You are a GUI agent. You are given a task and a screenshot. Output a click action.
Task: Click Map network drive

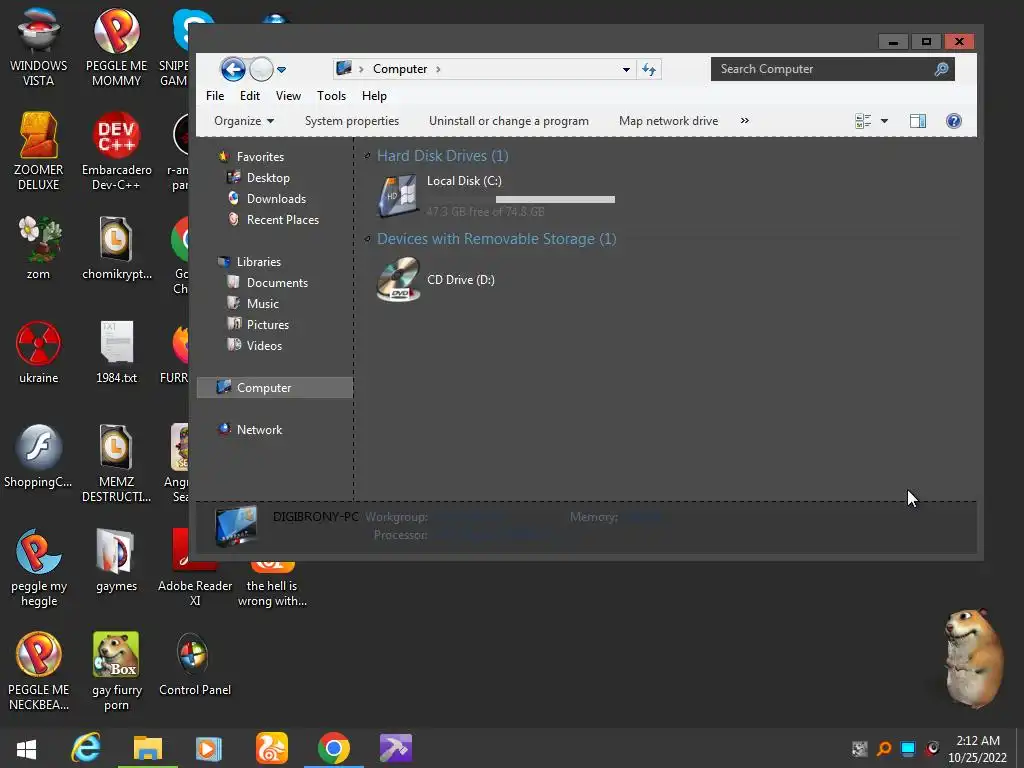coord(668,121)
